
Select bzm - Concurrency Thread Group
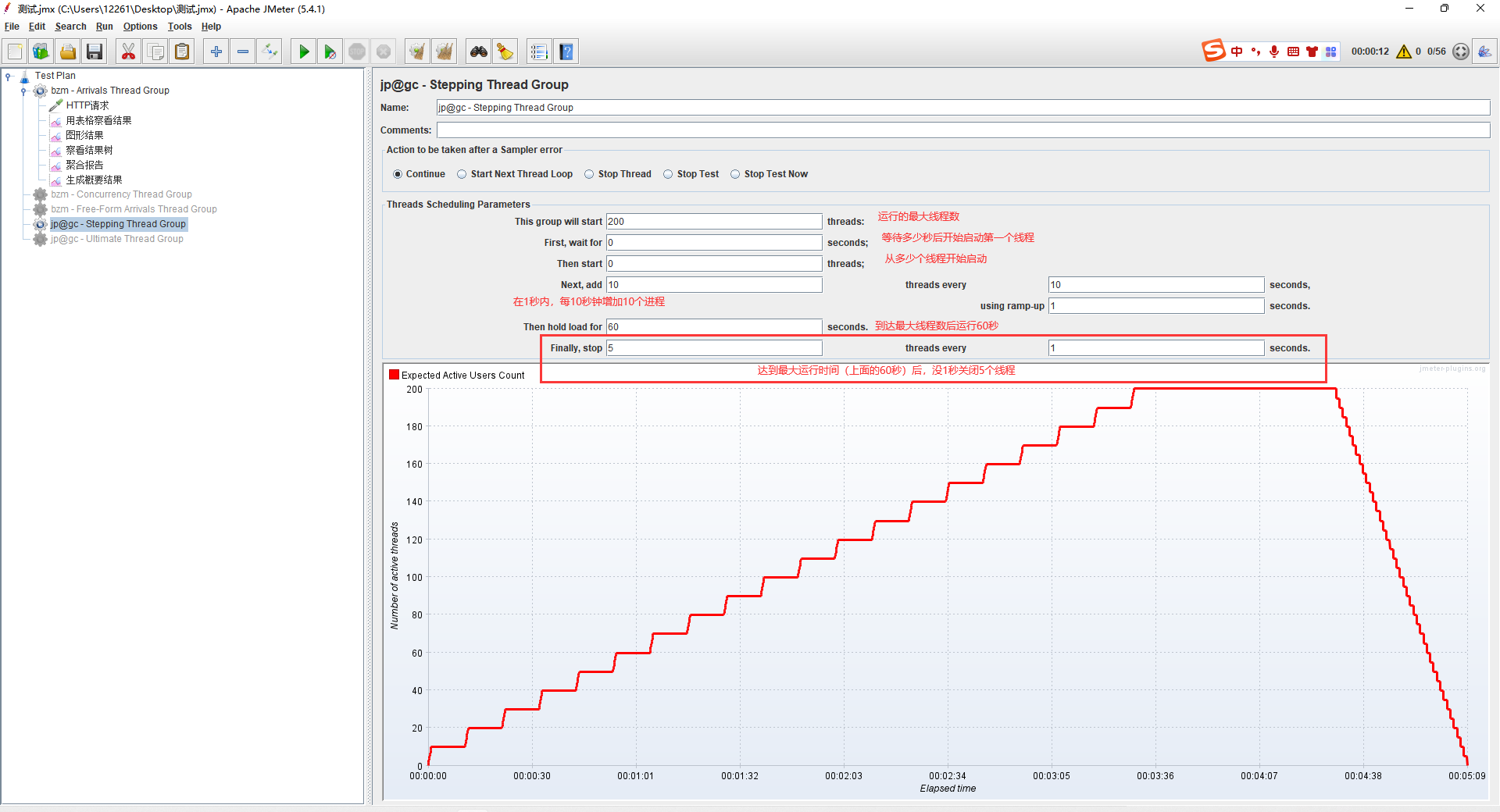click(x=121, y=194)
